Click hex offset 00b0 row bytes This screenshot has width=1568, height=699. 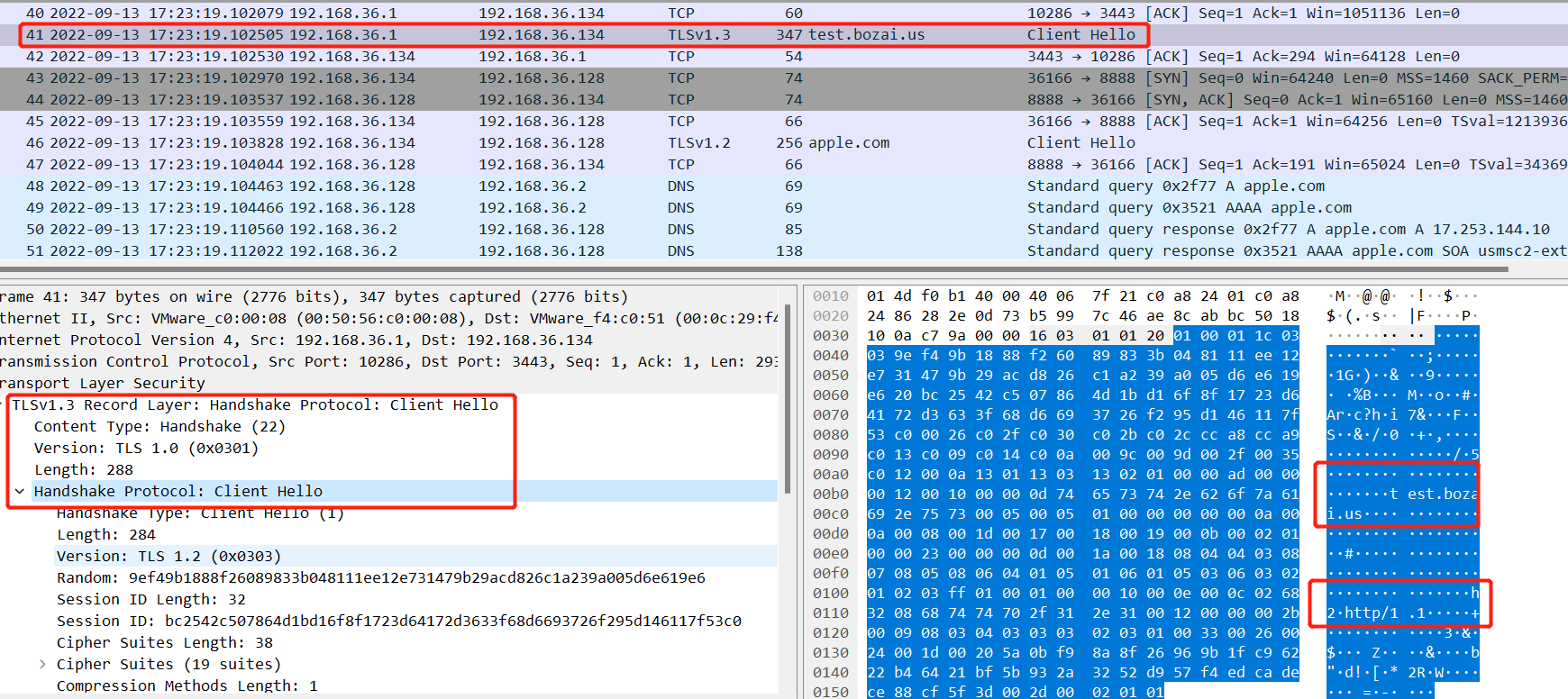click(x=1082, y=494)
